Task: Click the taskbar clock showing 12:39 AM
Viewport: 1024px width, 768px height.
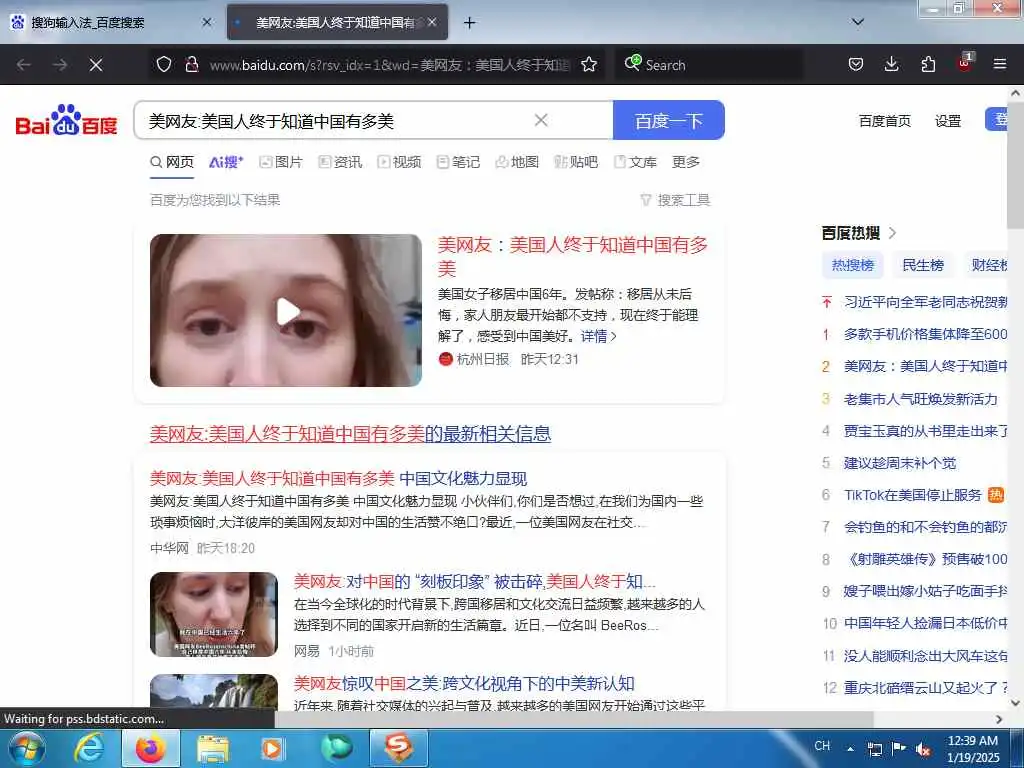Action: 972,749
